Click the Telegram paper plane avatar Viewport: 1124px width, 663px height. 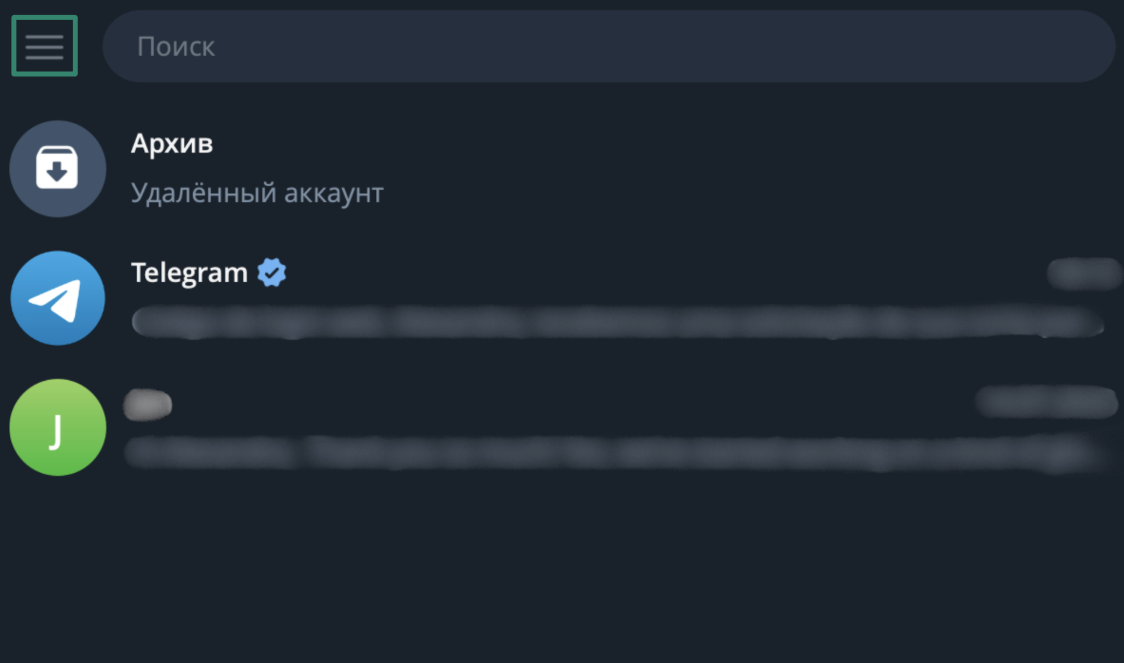pyautogui.click(x=58, y=298)
